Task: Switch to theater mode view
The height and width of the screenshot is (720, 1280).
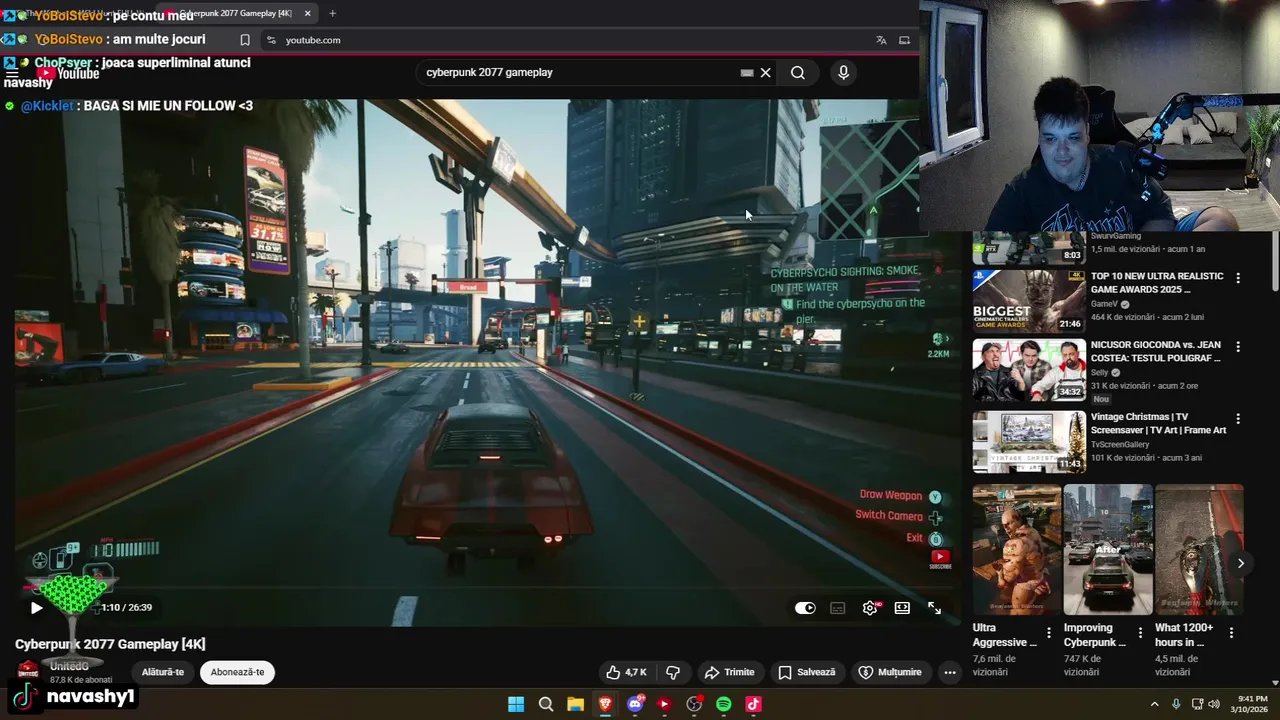Action: pos(902,608)
